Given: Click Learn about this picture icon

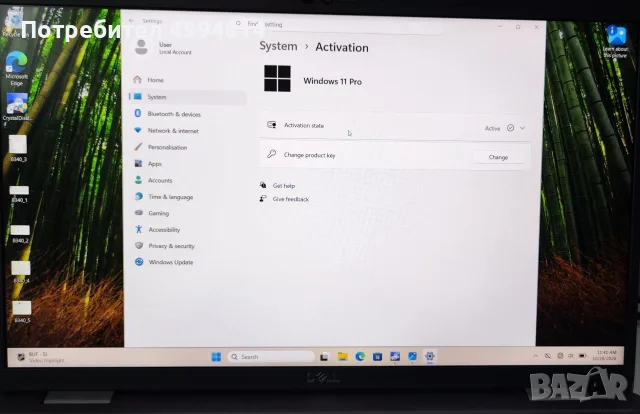Looking at the screenshot, I should (x=616, y=41).
